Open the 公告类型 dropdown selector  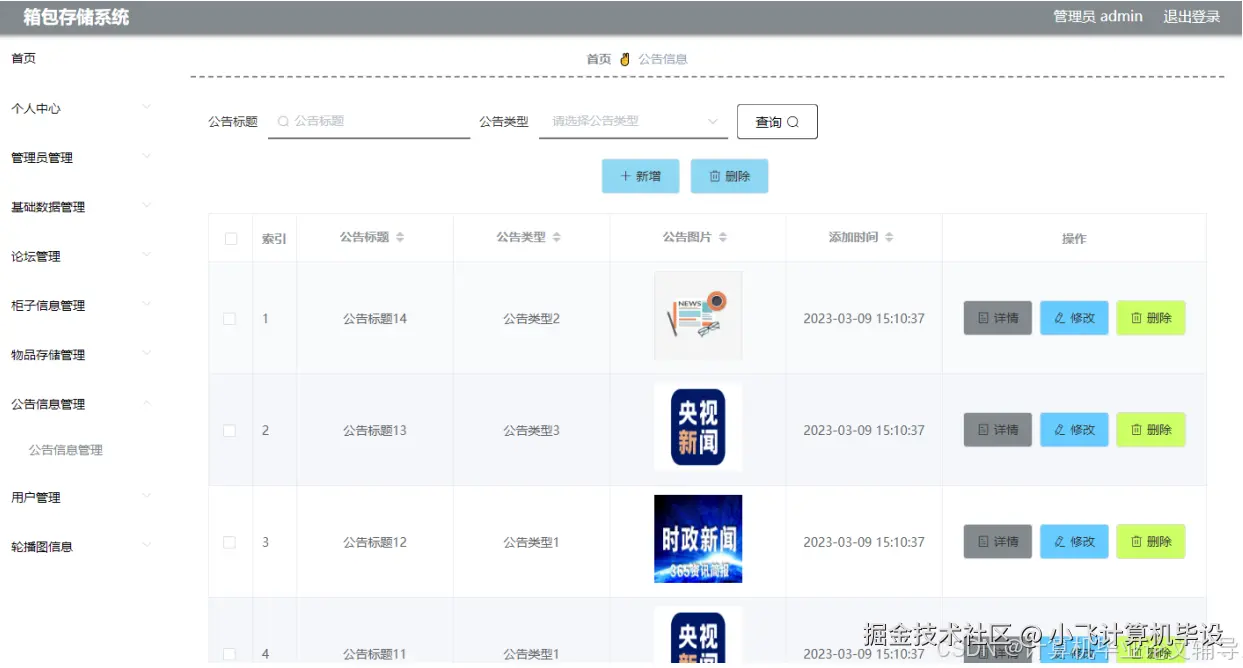(633, 121)
